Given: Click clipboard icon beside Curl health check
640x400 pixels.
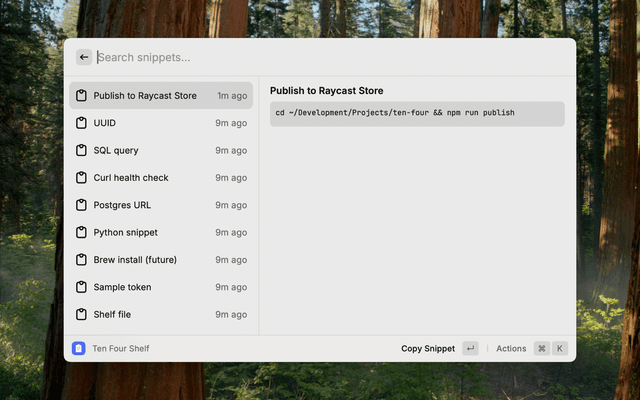Looking at the screenshot, I should [81, 178].
